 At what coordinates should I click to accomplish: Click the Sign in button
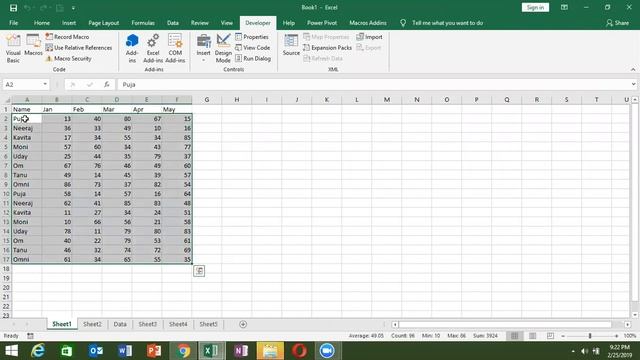(535, 7)
